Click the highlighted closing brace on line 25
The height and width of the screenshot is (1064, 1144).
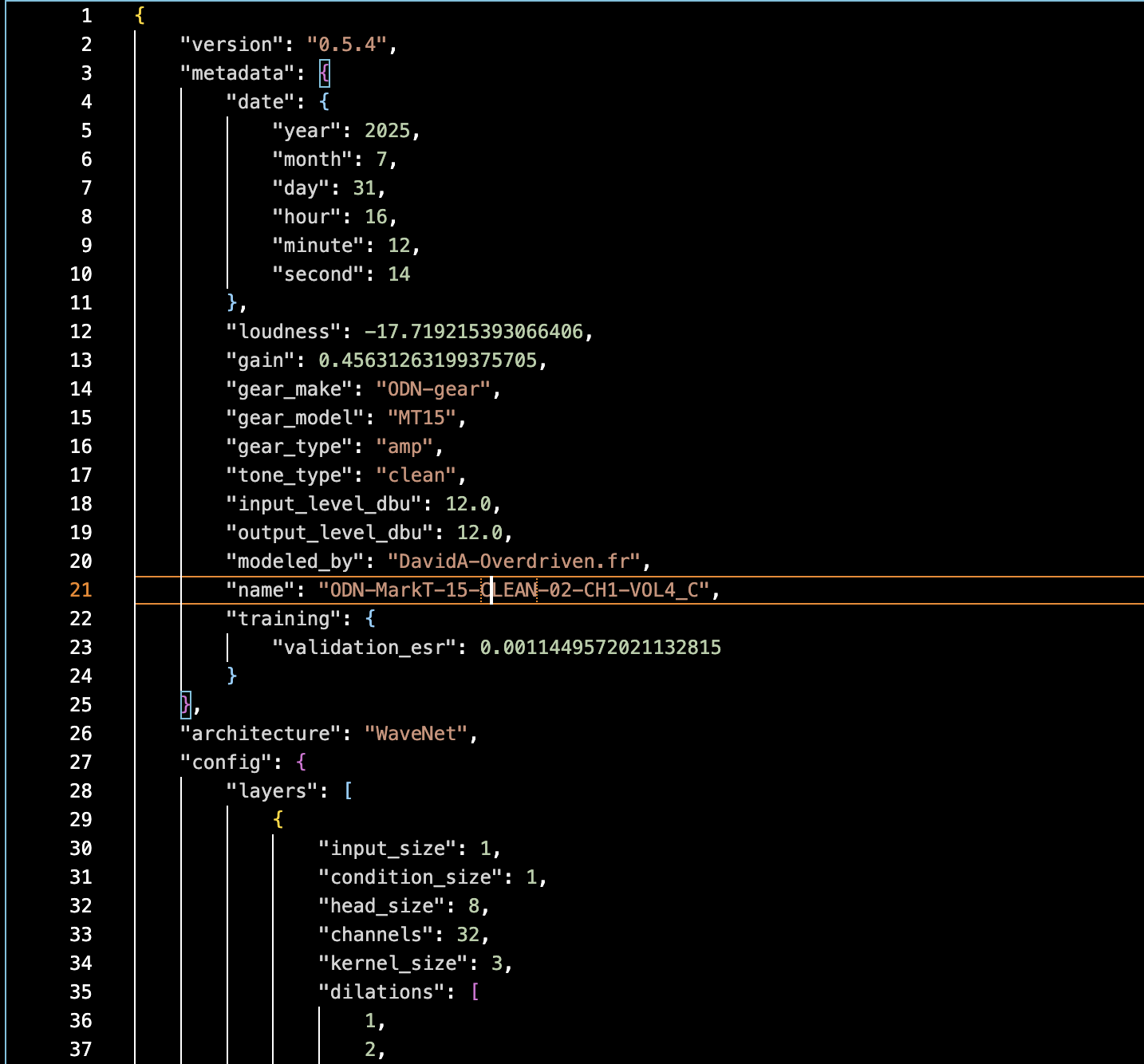[x=186, y=705]
